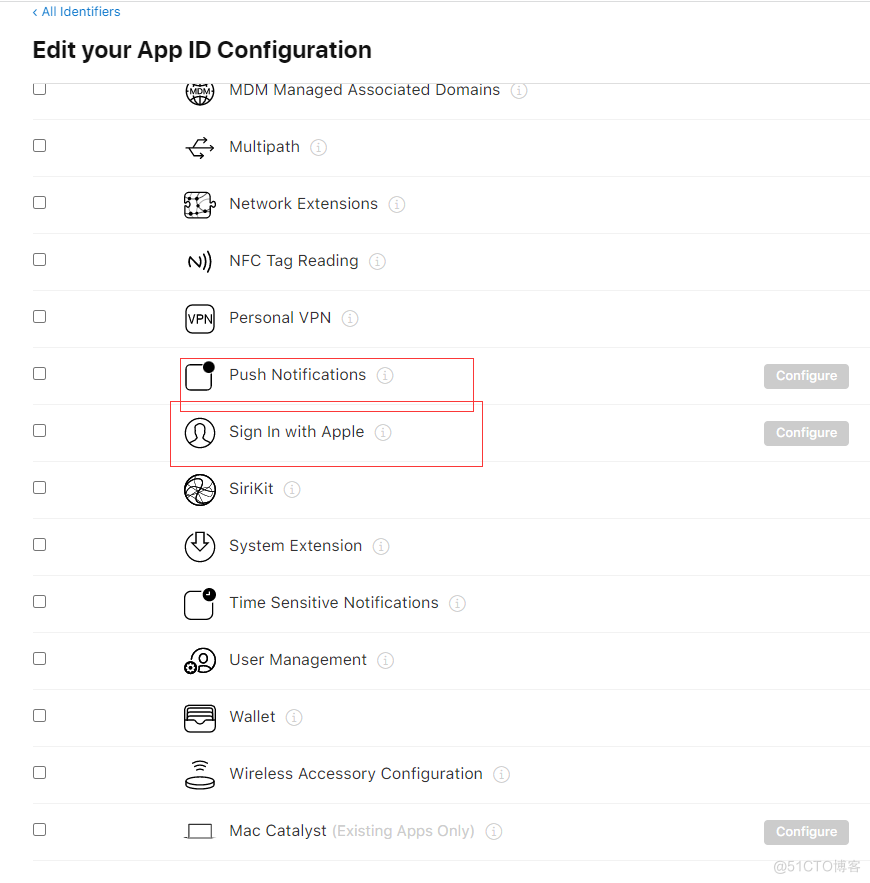Click Configure button for Push Notifications
This screenshot has width=870, height=883.
[x=806, y=376]
